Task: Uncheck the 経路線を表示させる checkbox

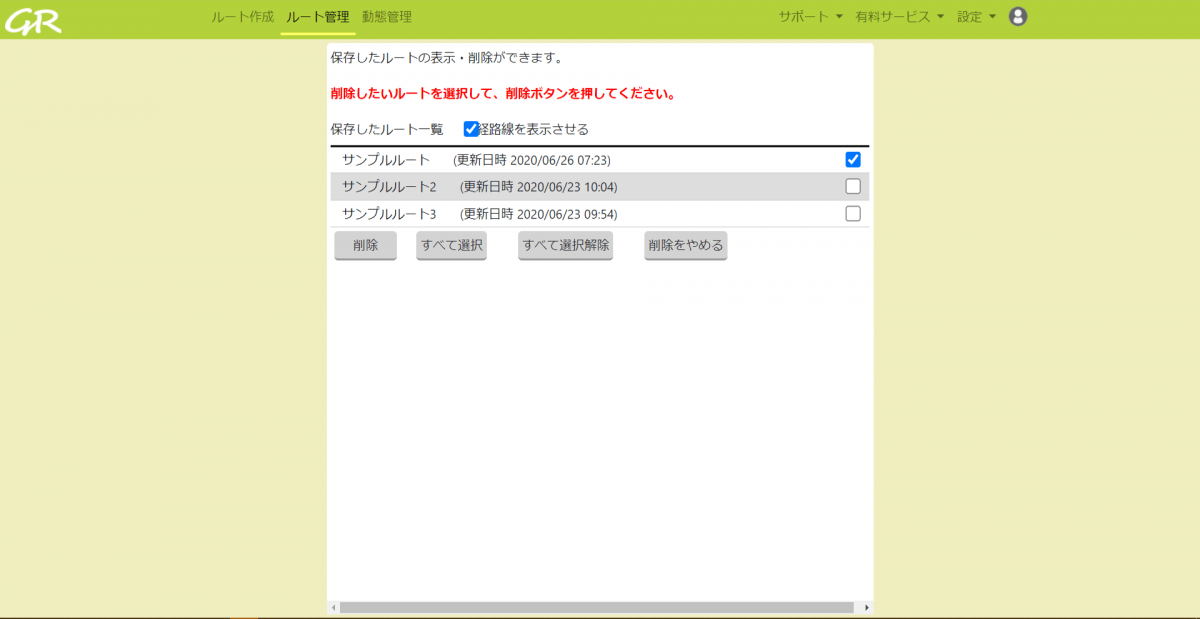Action: tap(470, 128)
